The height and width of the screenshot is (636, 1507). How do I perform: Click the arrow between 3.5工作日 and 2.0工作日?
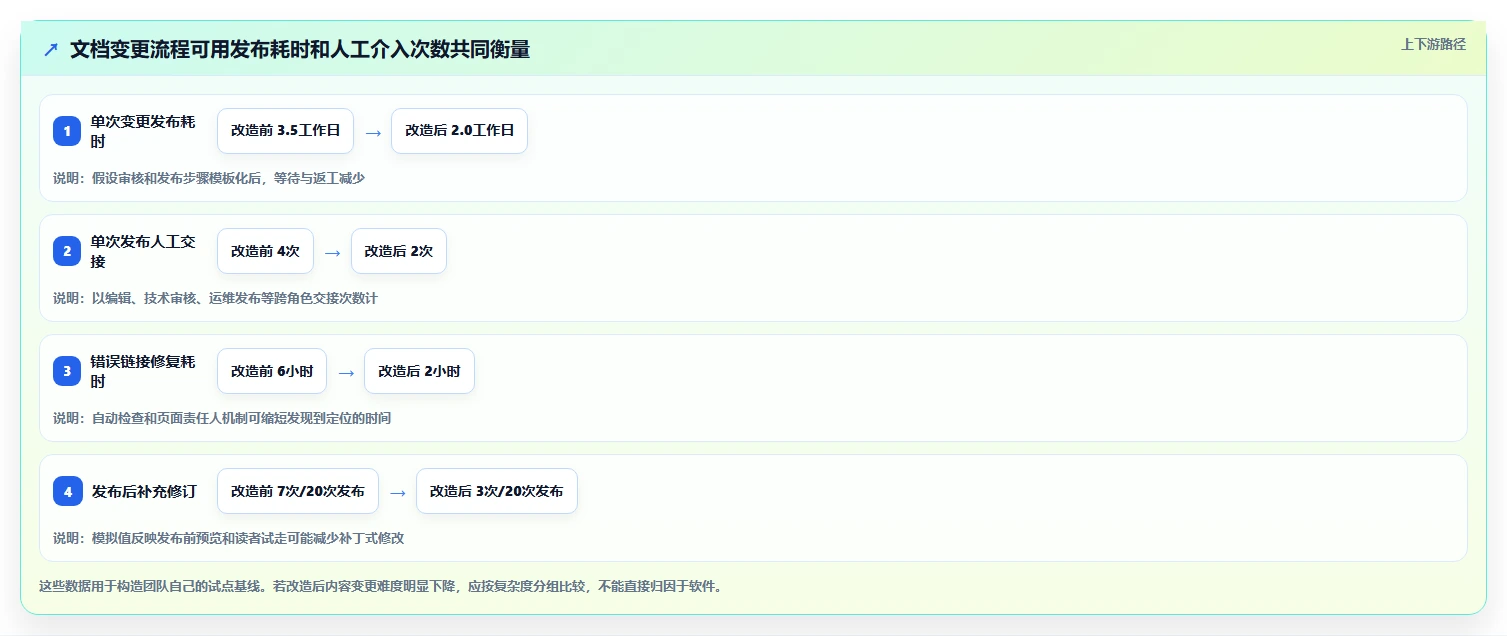pyautogui.click(x=373, y=132)
